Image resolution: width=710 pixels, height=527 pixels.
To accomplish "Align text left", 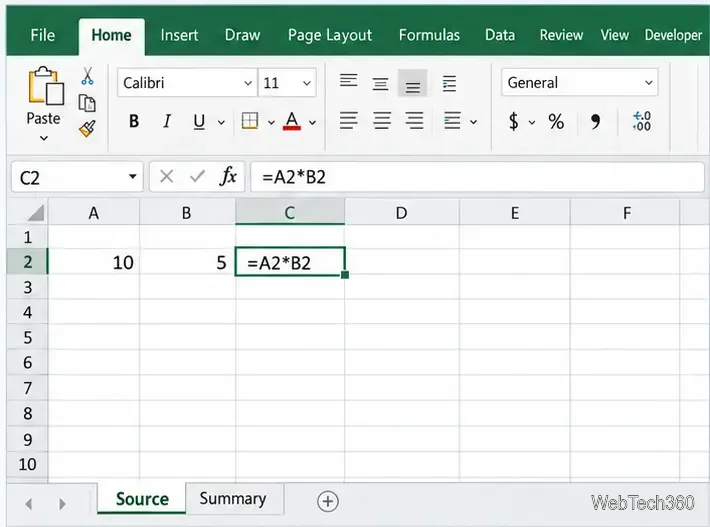I will click(349, 121).
